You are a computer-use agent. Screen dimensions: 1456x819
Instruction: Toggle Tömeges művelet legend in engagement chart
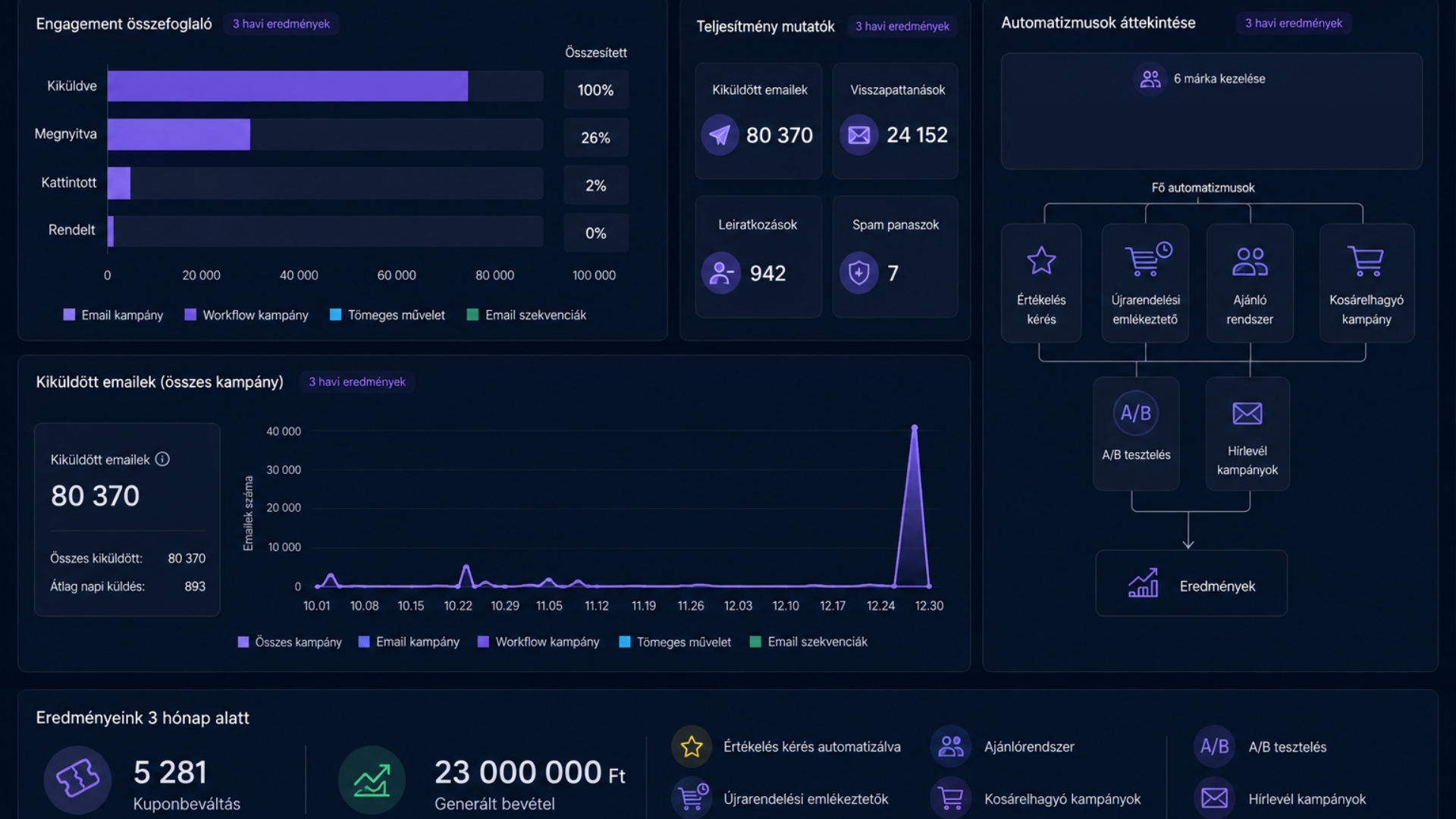click(x=388, y=315)
